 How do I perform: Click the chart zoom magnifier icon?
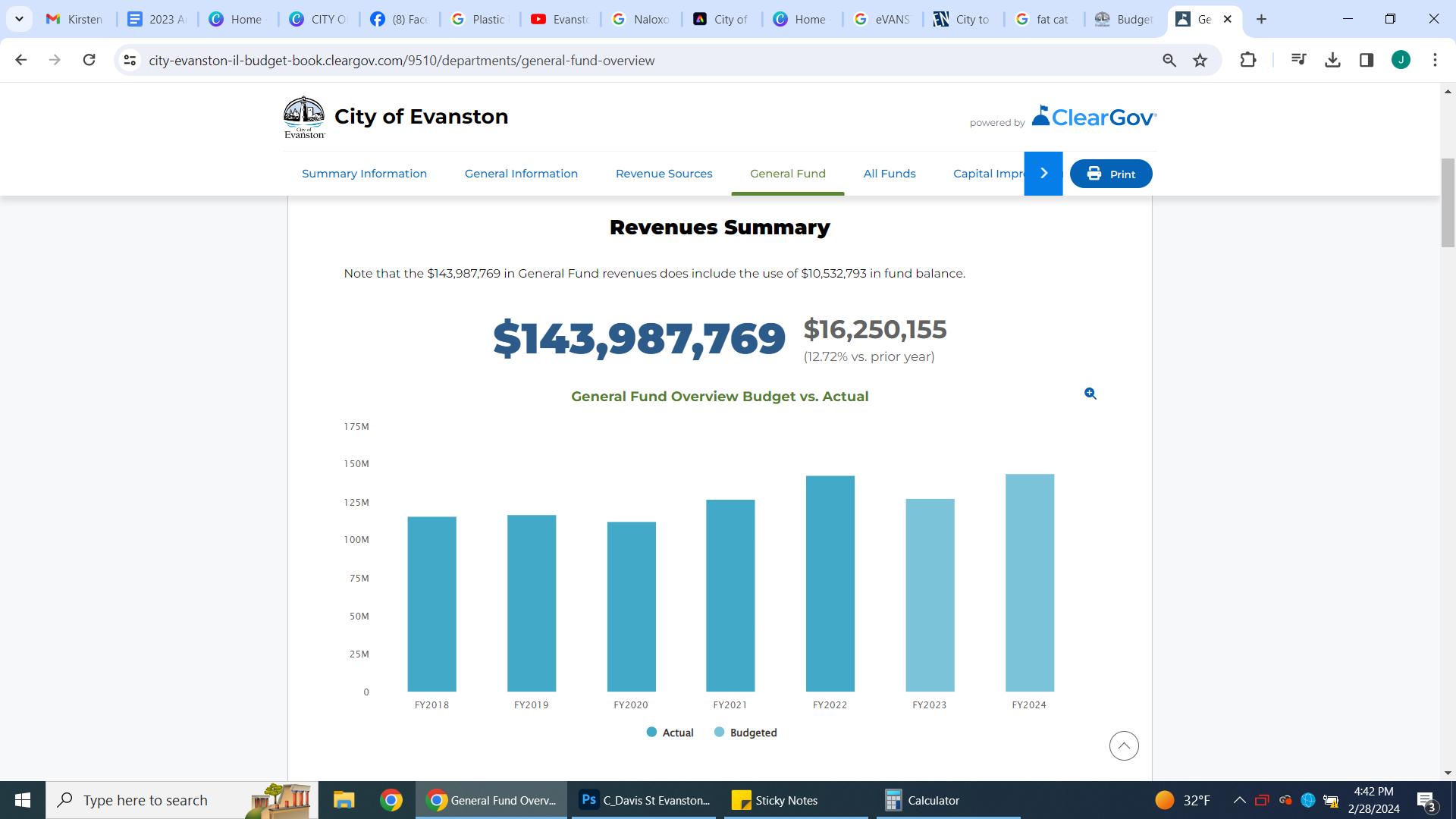click(1090, 394)
